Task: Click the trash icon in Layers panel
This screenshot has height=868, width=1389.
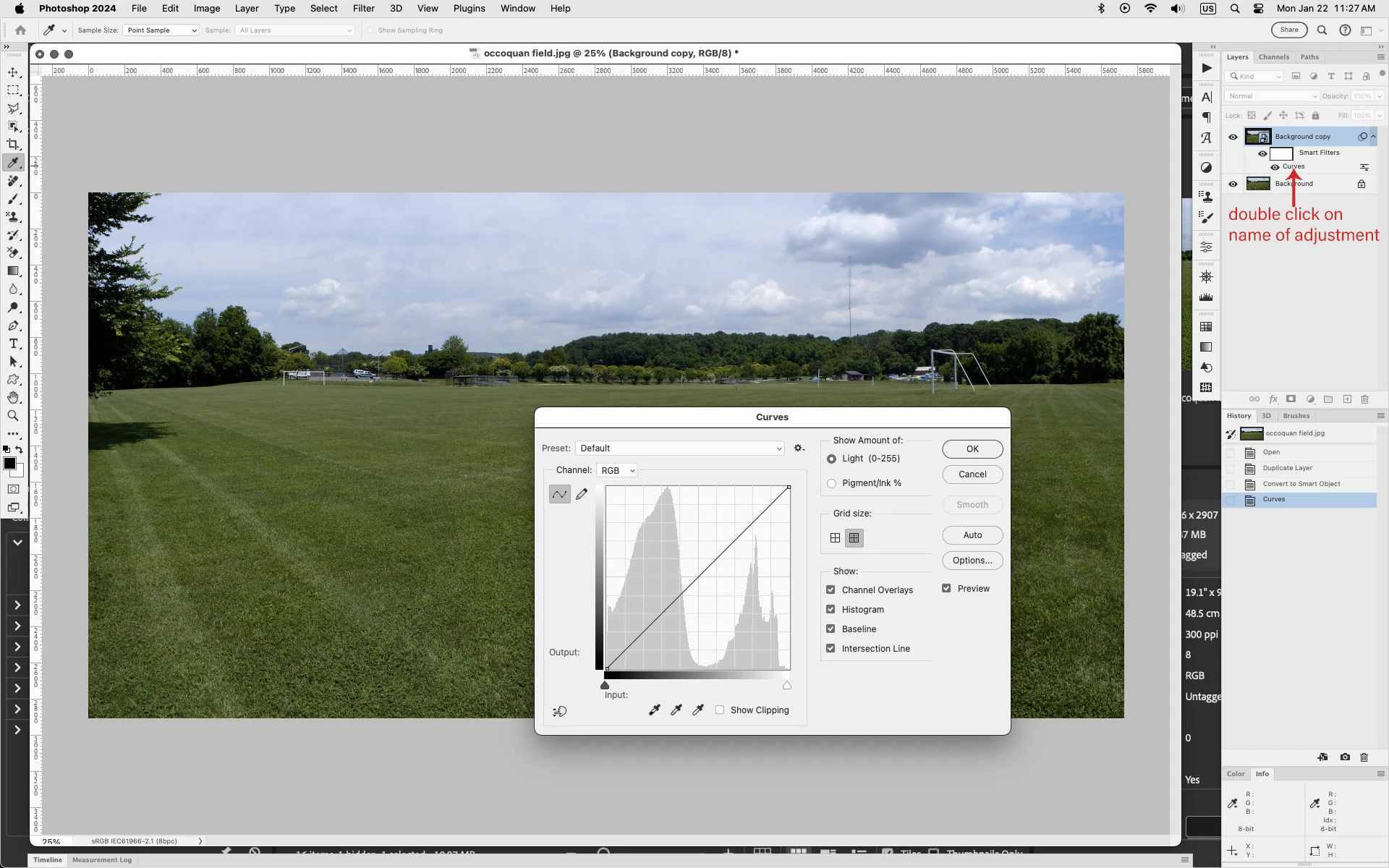Action: 1364,399
